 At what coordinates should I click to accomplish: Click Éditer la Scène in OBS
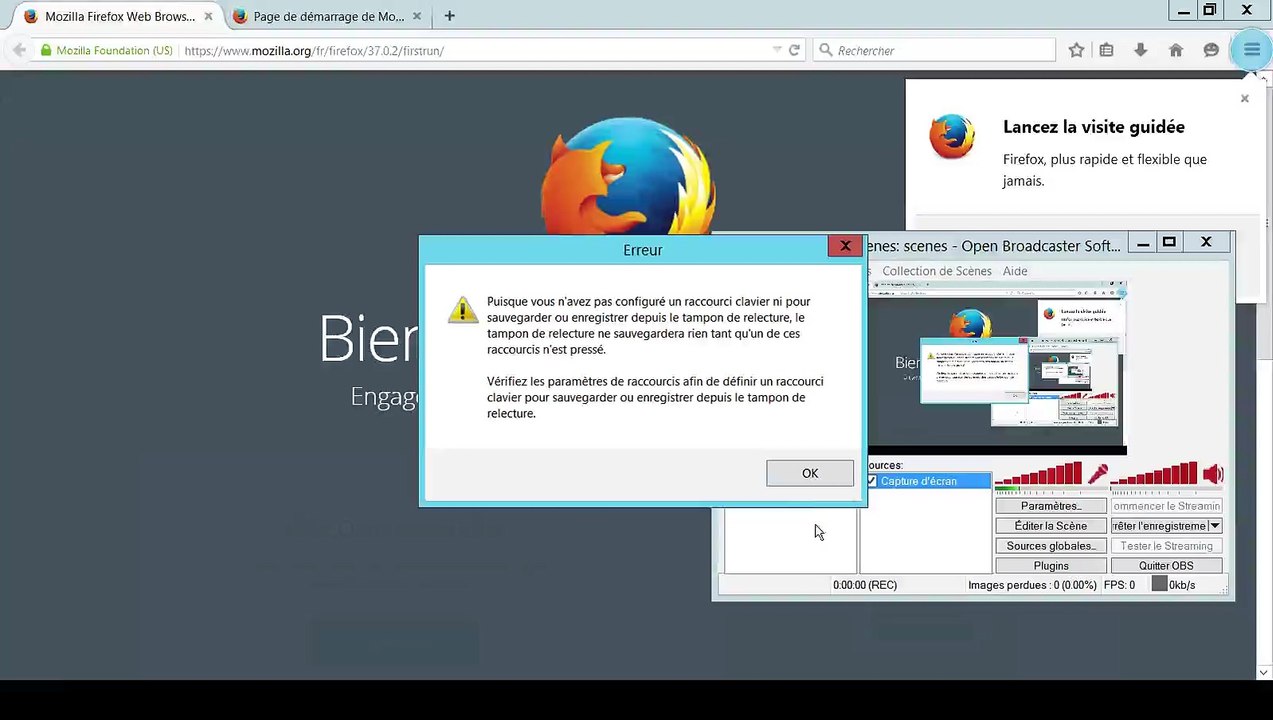point(1050,526)
